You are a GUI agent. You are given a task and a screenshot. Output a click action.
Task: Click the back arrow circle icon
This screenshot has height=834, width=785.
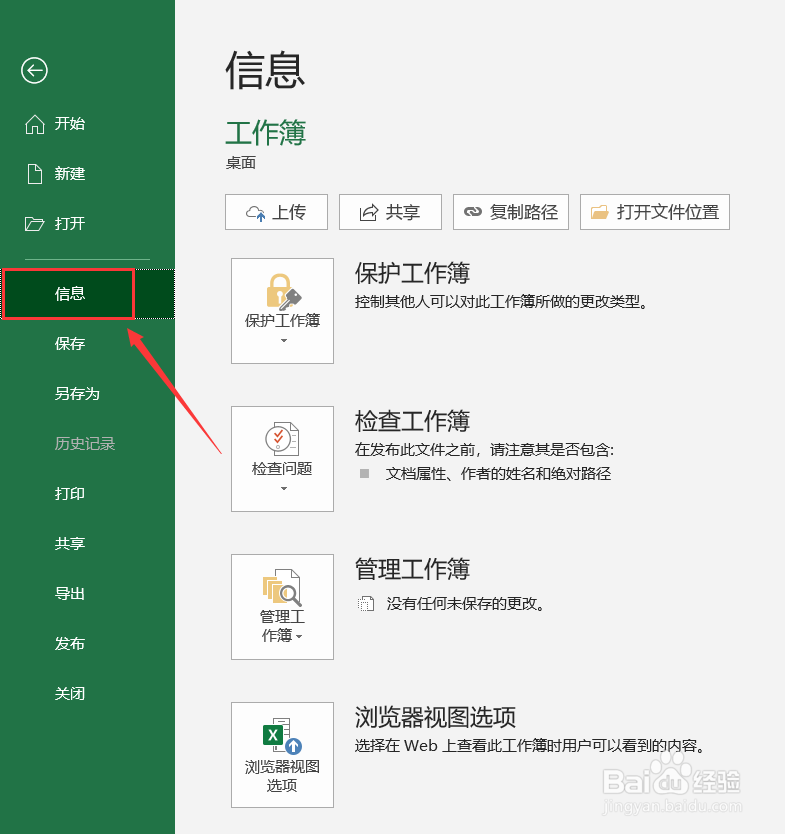(x=35, y=70)
